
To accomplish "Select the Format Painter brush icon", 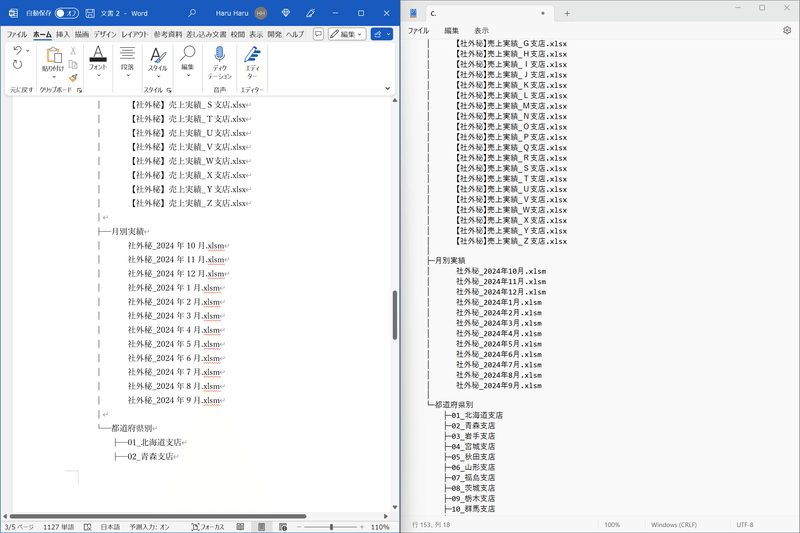I will (x=73, y=78).
